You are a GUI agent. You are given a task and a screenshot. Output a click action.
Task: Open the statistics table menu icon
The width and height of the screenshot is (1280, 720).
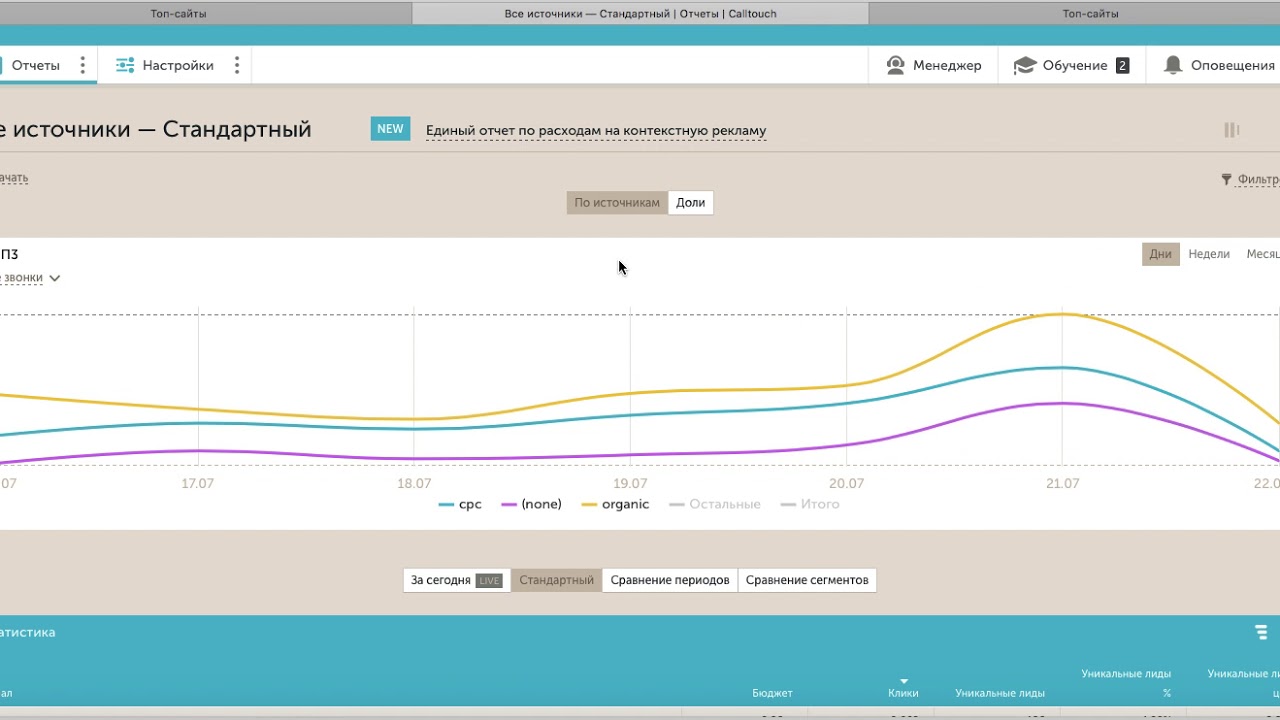tap(1261, 632)
